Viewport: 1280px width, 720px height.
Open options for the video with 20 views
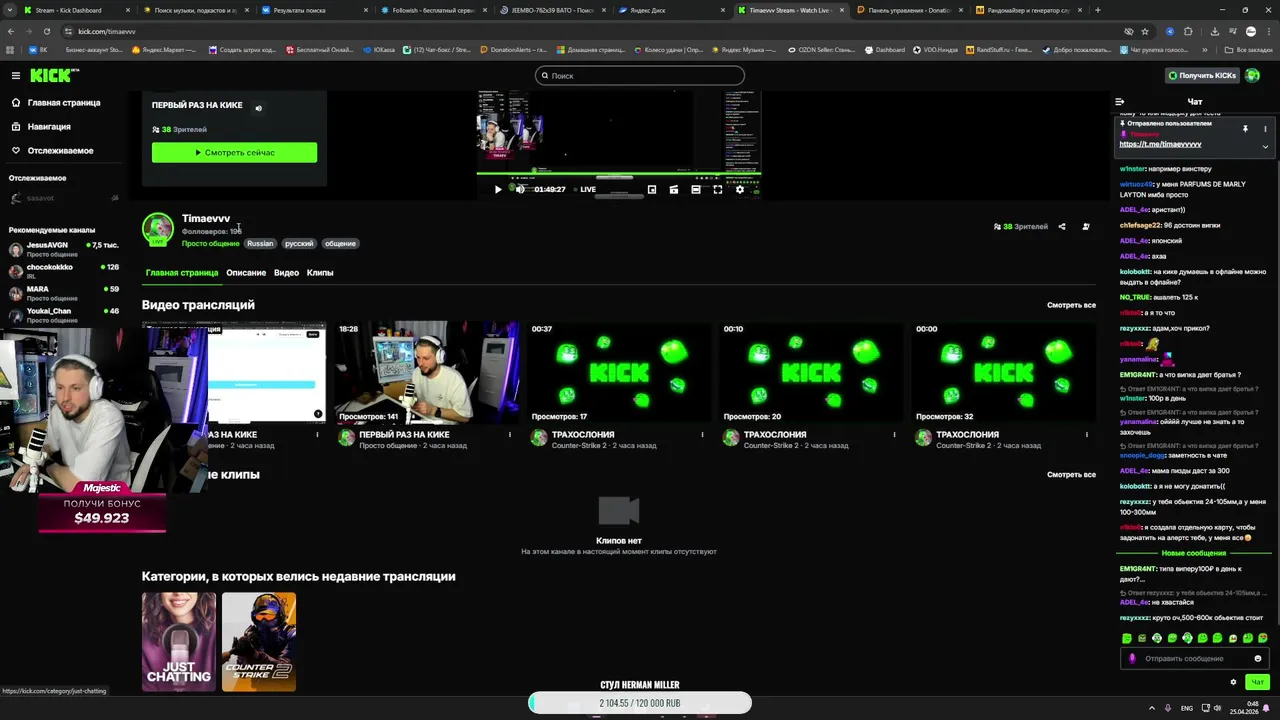coord(894,435)
